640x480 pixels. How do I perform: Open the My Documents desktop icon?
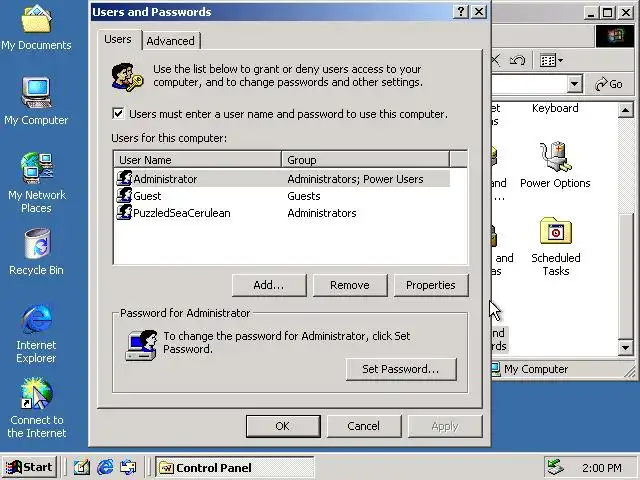36,27
